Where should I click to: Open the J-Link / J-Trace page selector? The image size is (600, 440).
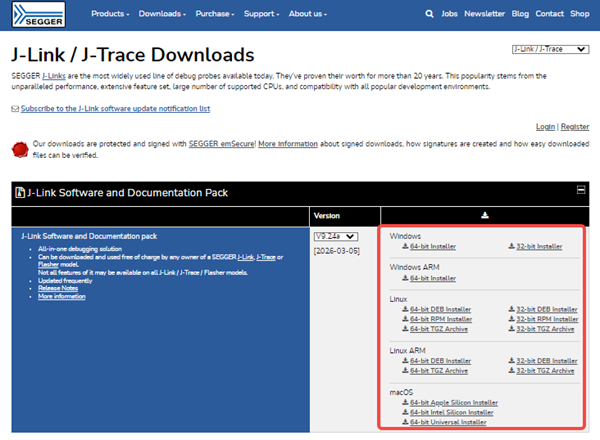pos(549,49)
